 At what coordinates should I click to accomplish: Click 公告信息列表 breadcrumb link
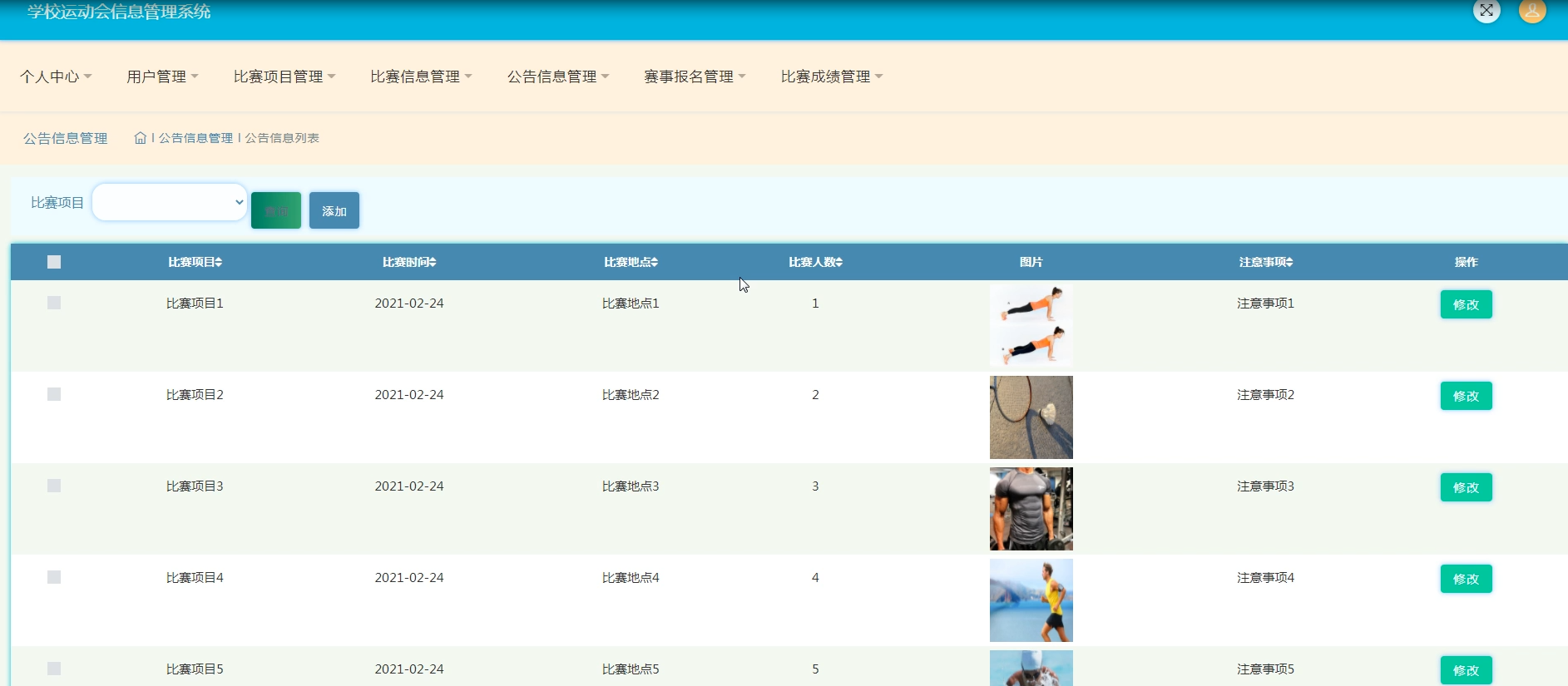click(282, 138)
